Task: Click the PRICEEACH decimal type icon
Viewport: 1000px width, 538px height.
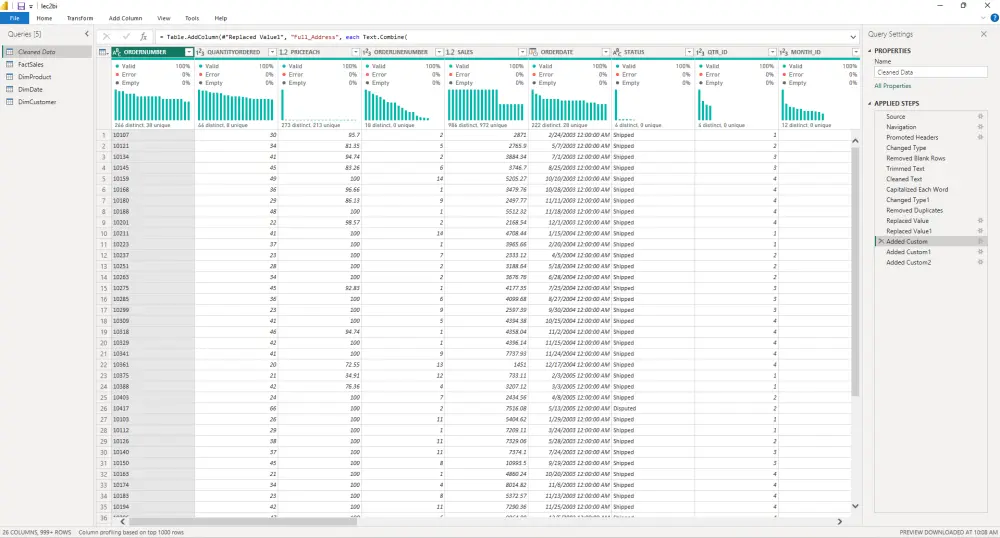Action: coord(284,52)
